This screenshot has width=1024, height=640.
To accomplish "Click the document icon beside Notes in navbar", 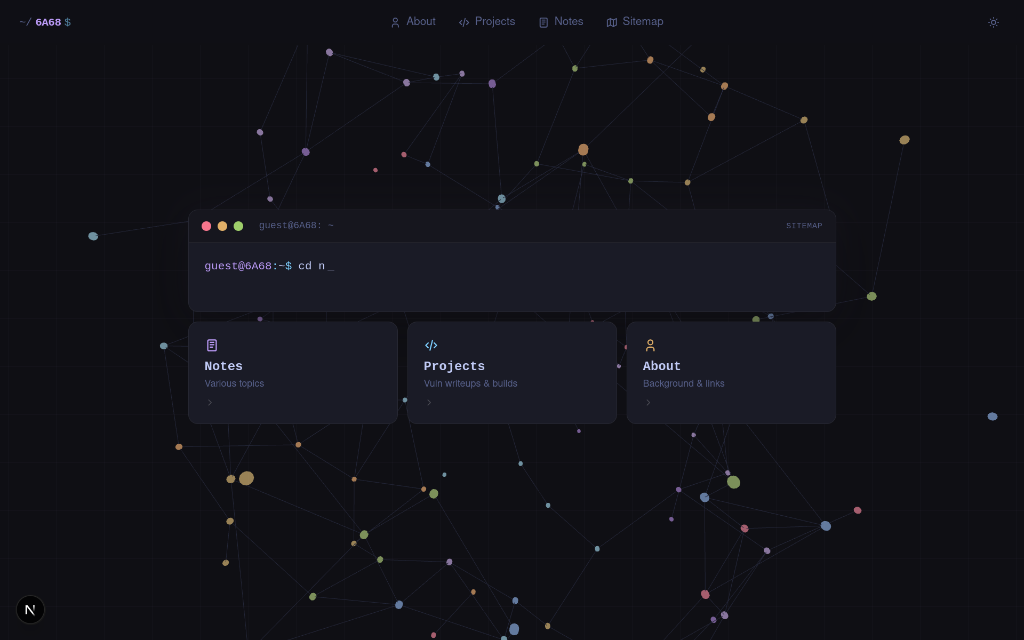I will 543,22.
